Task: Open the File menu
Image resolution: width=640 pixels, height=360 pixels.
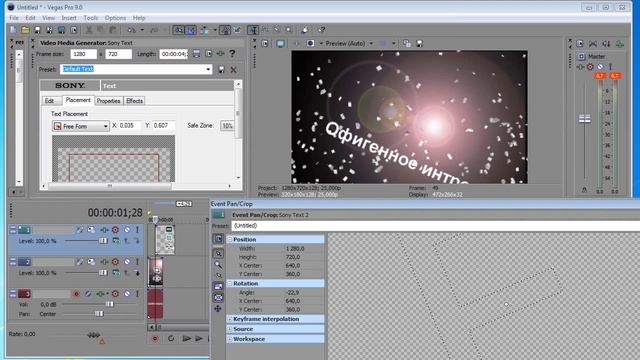Action: [x=14, y=18]
